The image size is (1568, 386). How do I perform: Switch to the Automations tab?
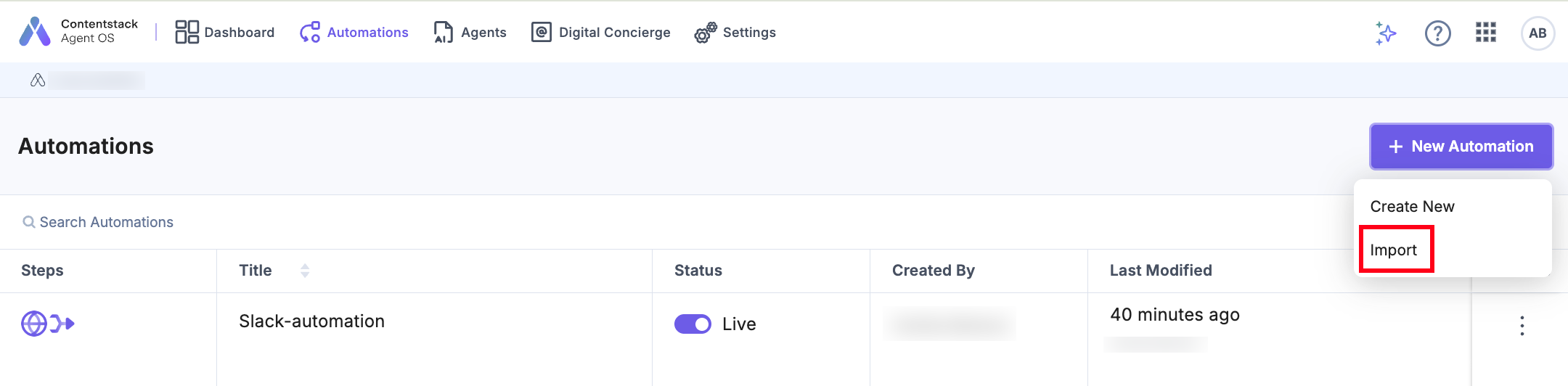click(354, 32)
